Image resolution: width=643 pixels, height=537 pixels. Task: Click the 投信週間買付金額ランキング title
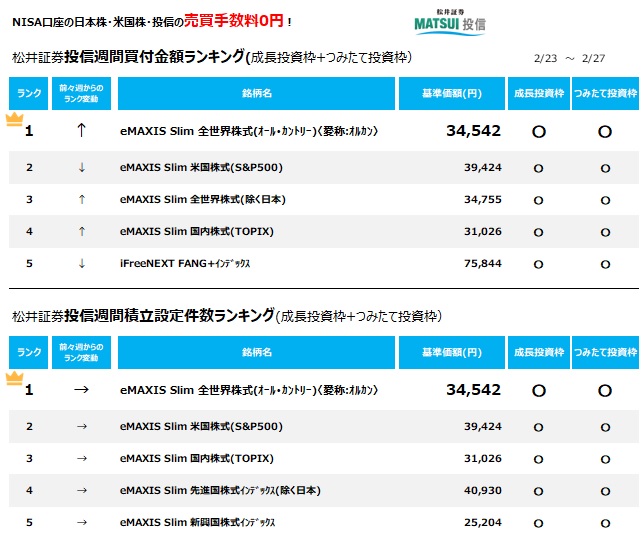[155, 57]
